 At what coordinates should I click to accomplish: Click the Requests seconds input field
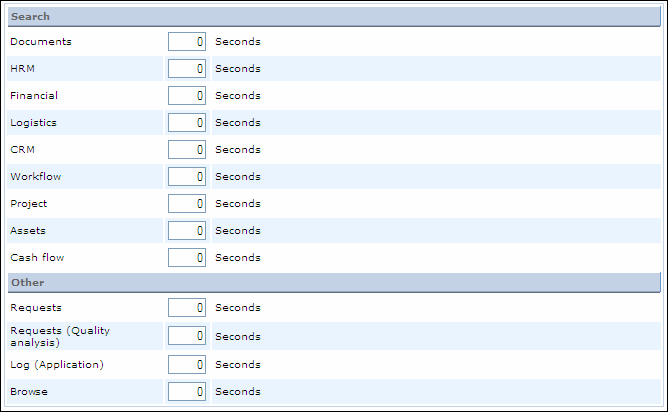pos(187,308)
